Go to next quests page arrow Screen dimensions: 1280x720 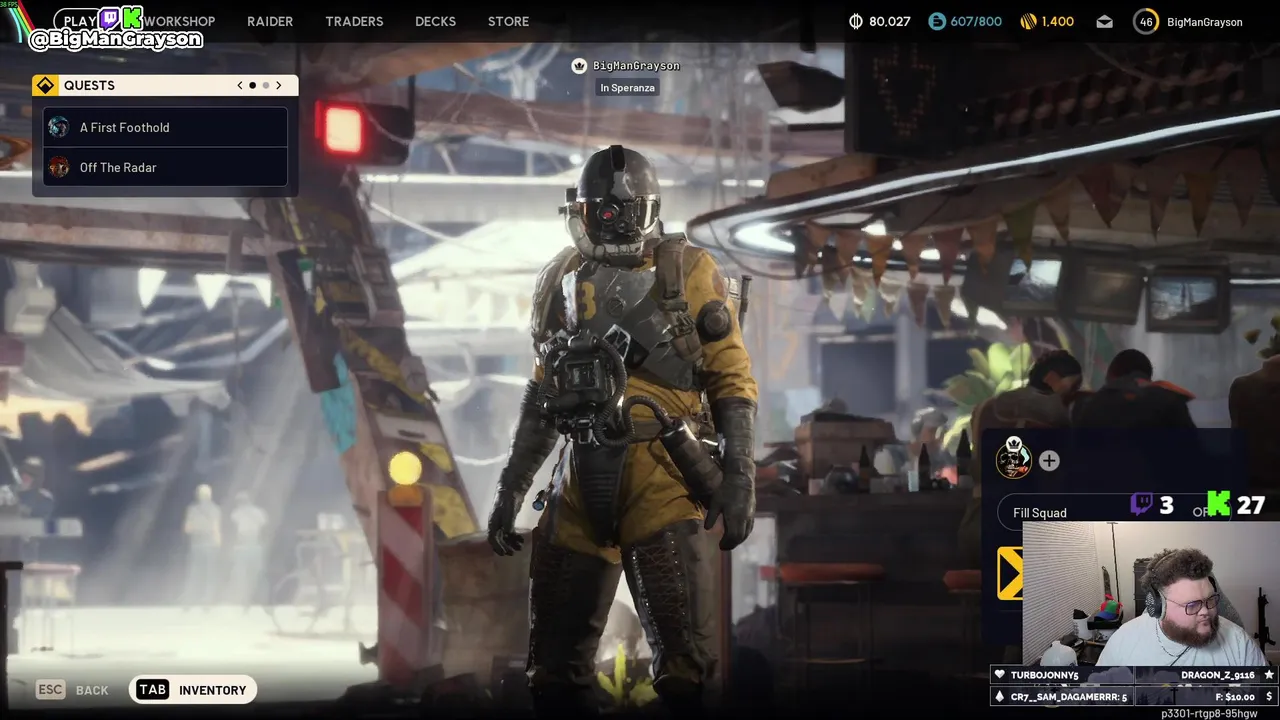point(279,85)
